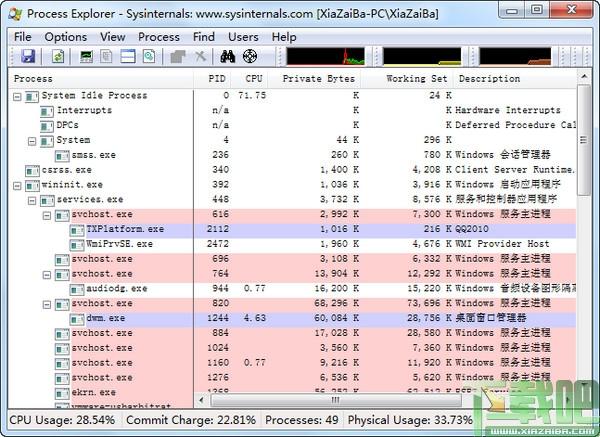Screen dimensions: 600x437
Task: Click the WMI Provider Host description
Action: 502,244
